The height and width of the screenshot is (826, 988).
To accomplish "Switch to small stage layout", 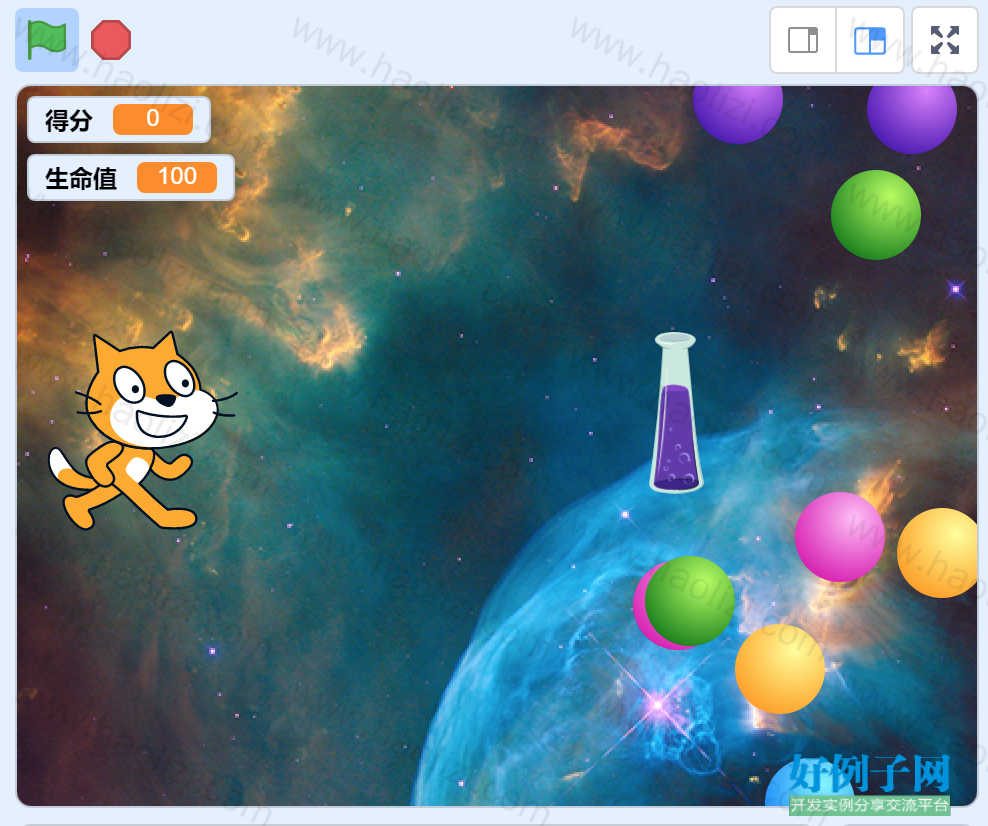I will (803, 40).
